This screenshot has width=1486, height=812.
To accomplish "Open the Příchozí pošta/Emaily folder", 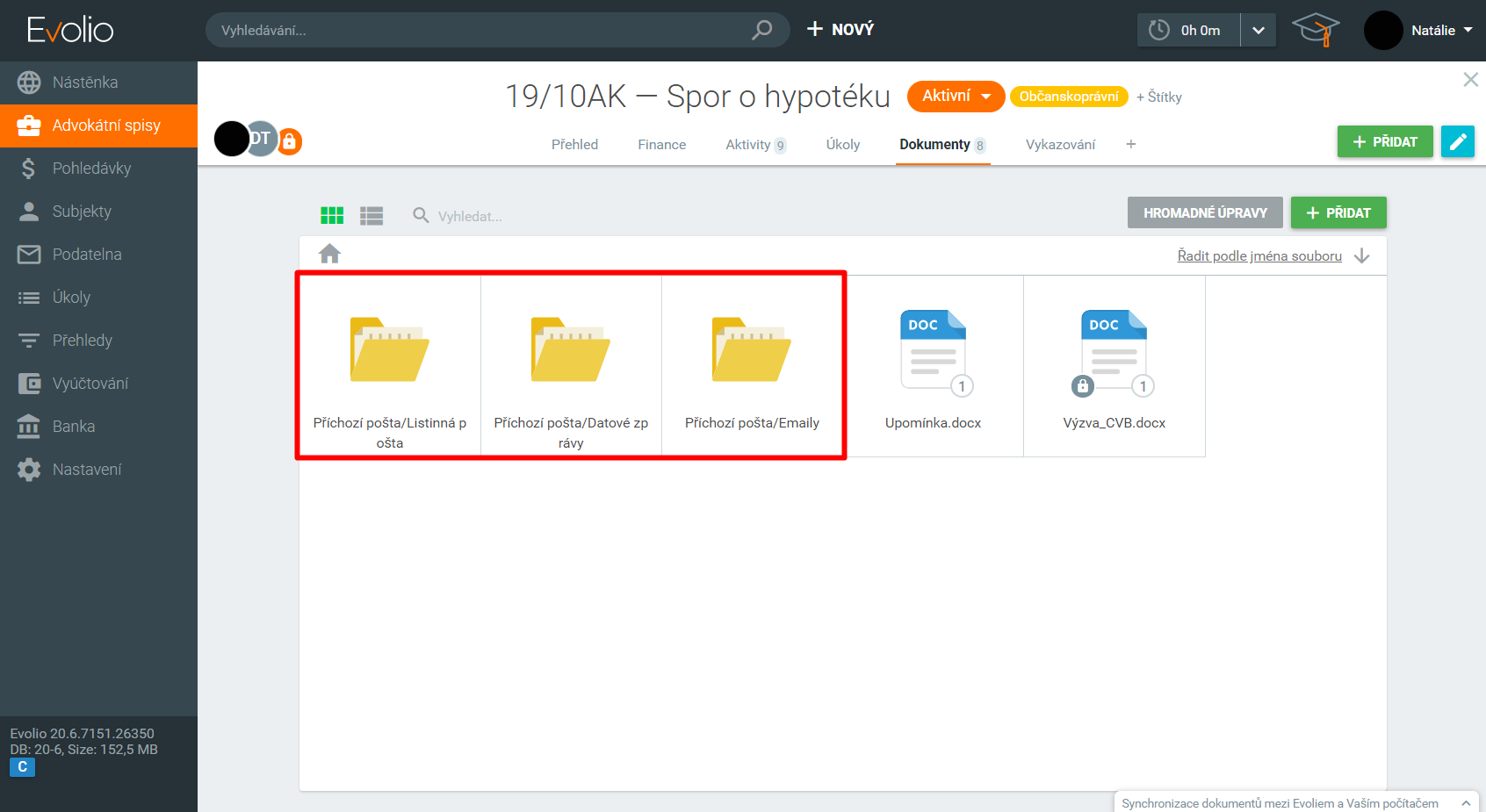I will pos(752,367).
